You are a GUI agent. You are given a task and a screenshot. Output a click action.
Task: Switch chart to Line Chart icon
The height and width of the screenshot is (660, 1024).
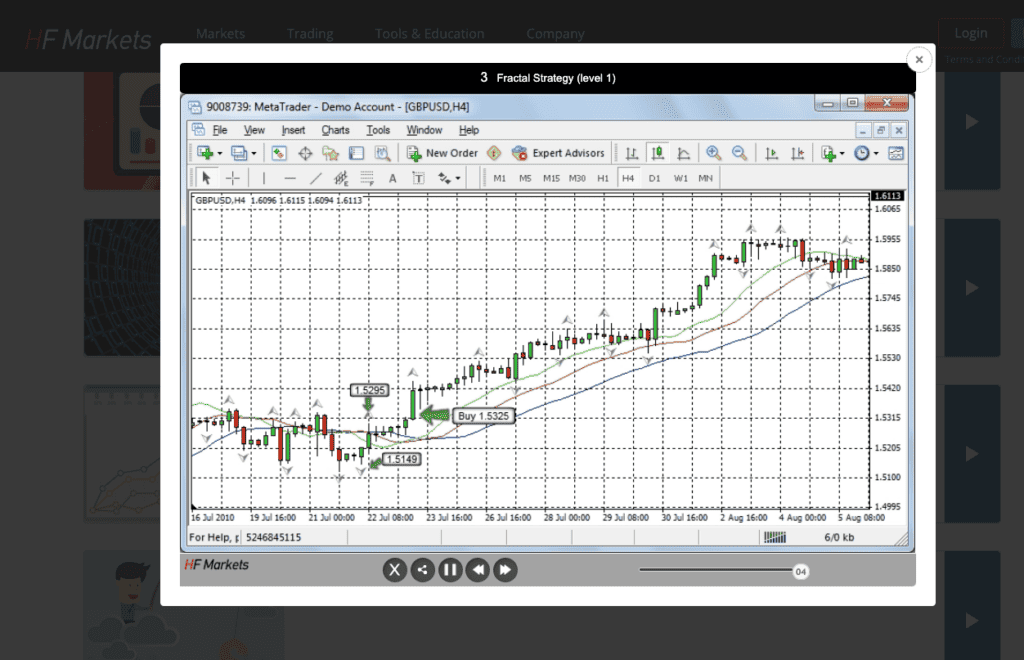click(683, 153)
